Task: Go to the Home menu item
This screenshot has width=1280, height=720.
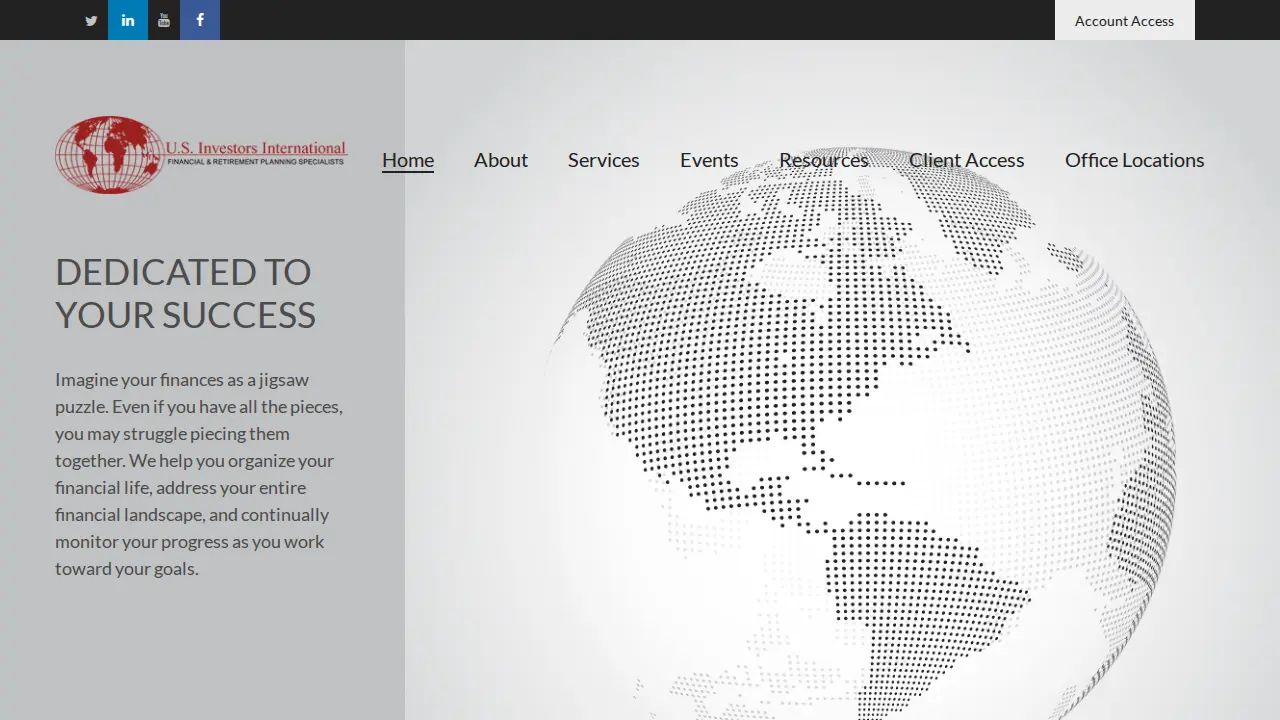Action: click(x=408, y=160)
